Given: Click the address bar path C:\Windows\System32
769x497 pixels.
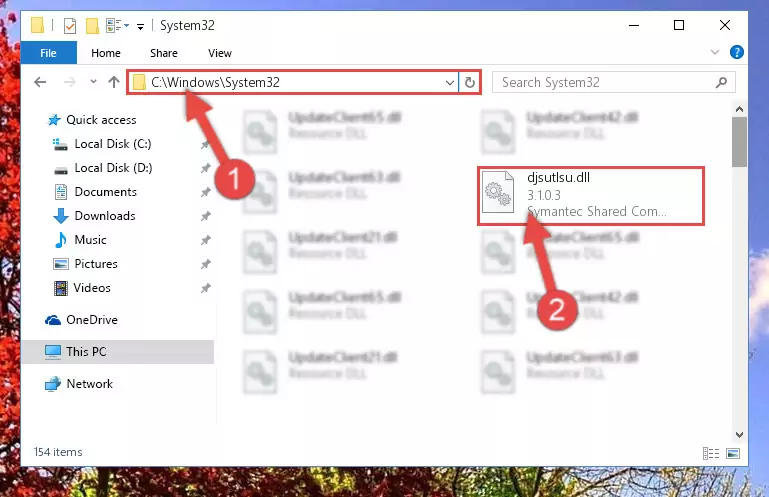Looking at the screenshot, I should coord(215,82).
